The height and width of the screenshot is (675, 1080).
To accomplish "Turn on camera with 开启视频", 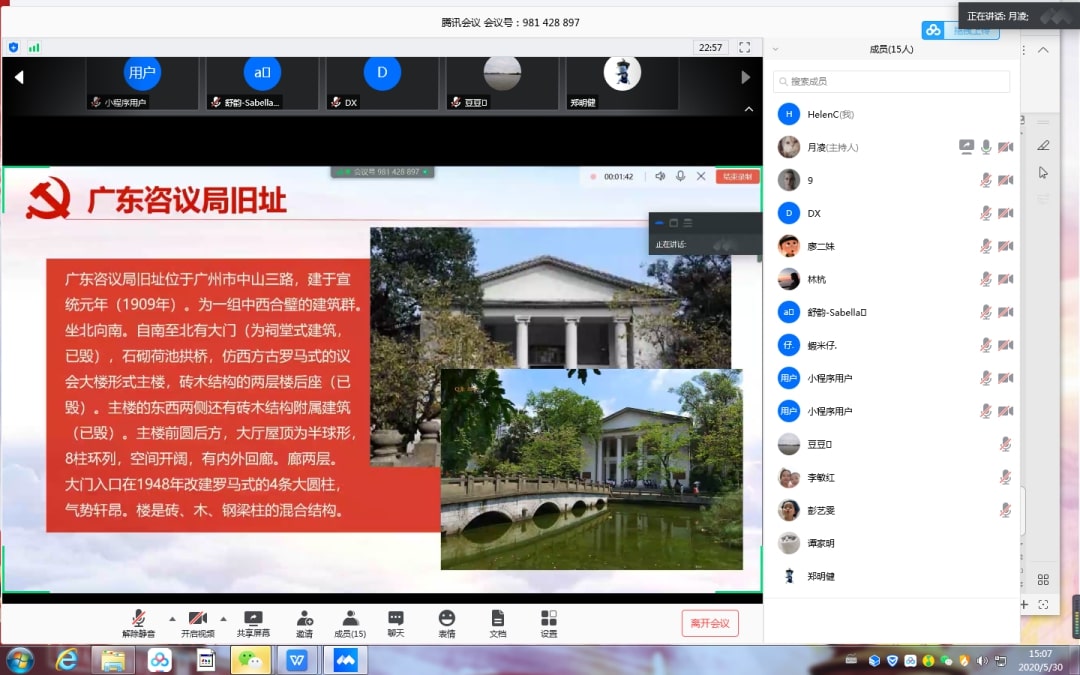I will click(x=198, y=623).
